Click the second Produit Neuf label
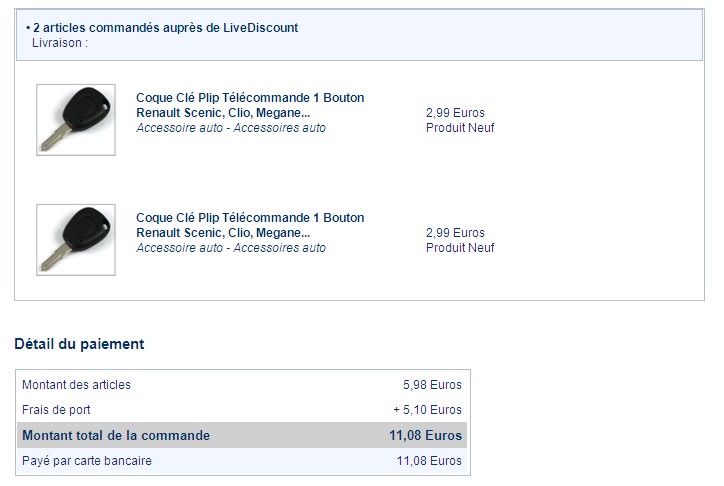The image size is (724, 486). (x=460, y=248)
